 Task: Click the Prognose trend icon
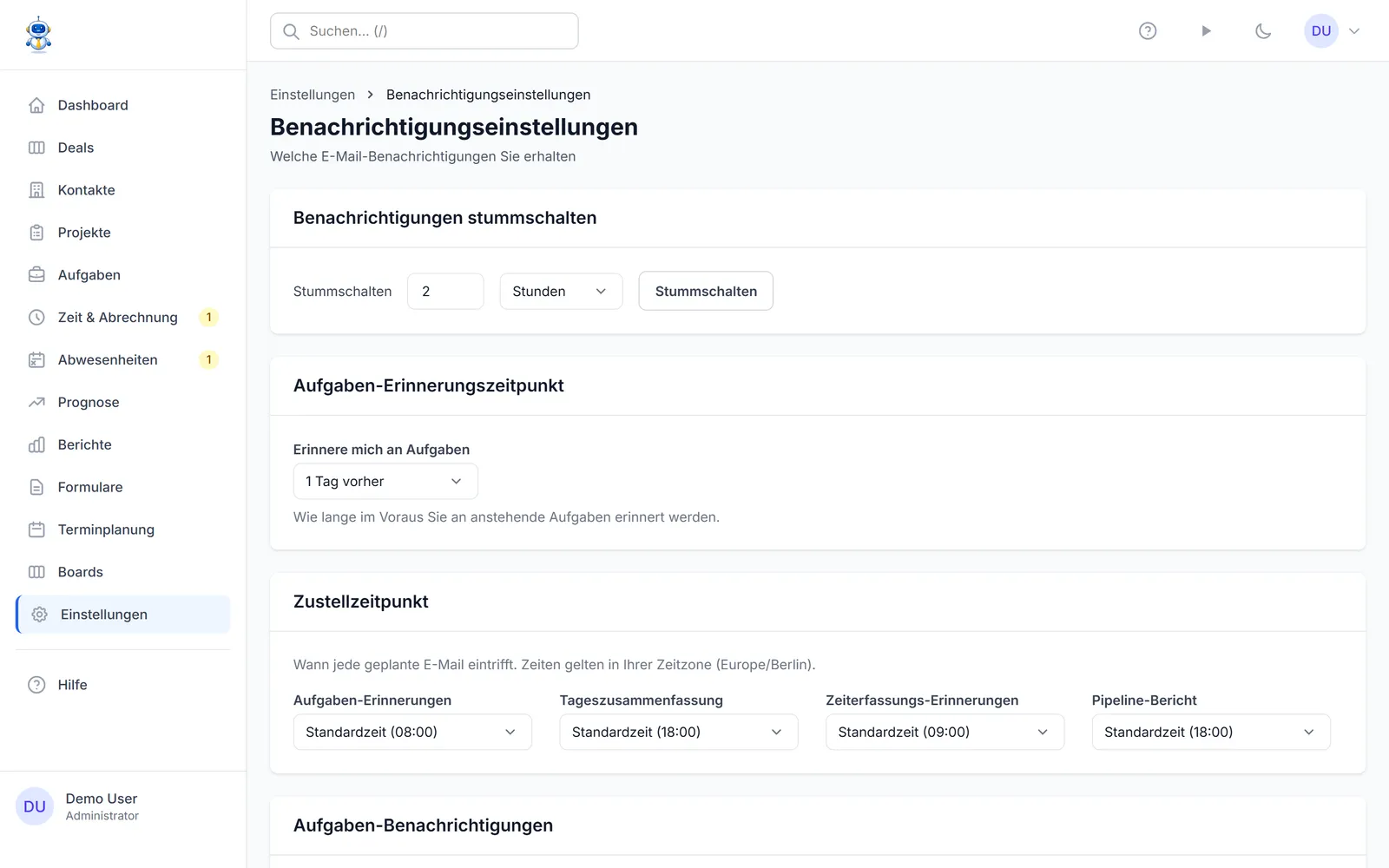pyautogui.click(x=36, y=403)
